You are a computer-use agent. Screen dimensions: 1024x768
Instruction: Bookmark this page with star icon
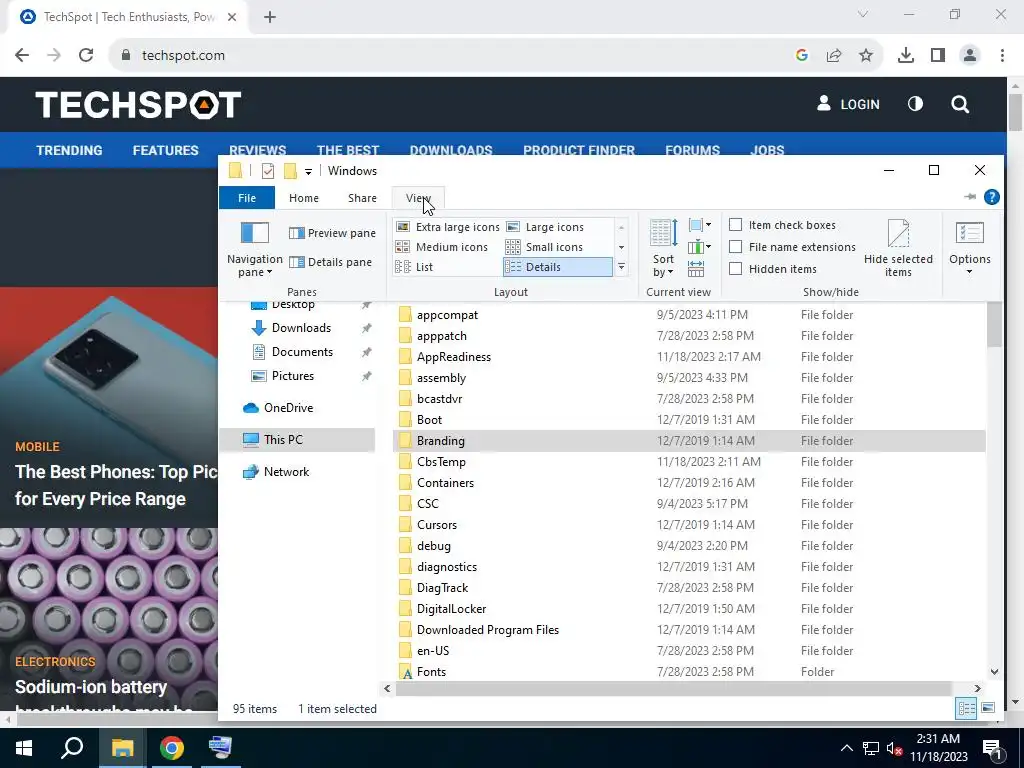coord(866,56)
